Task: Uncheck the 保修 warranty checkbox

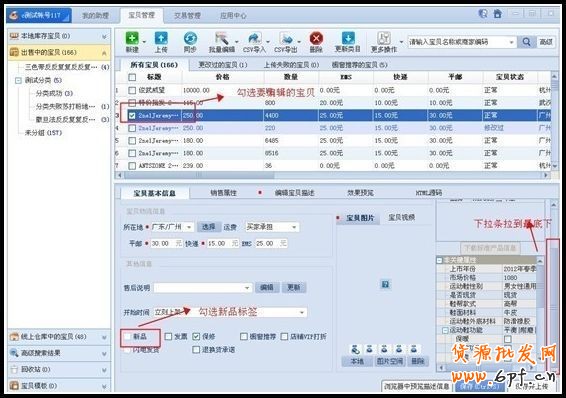Action: tap(196, 336)
